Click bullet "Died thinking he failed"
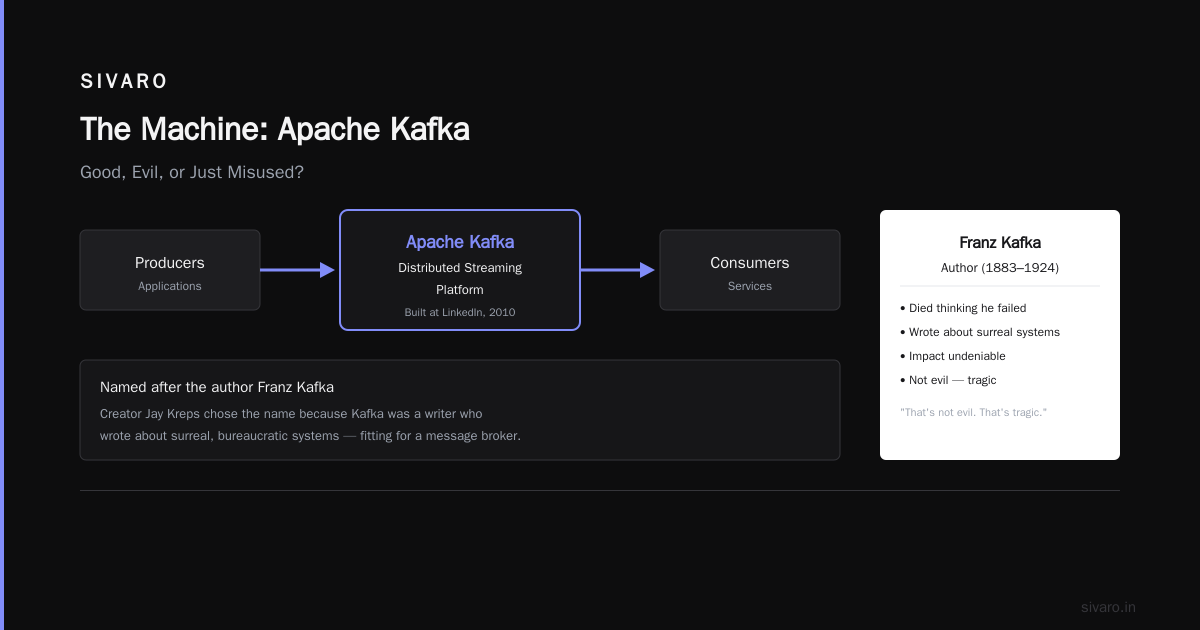 coord(963,308)
